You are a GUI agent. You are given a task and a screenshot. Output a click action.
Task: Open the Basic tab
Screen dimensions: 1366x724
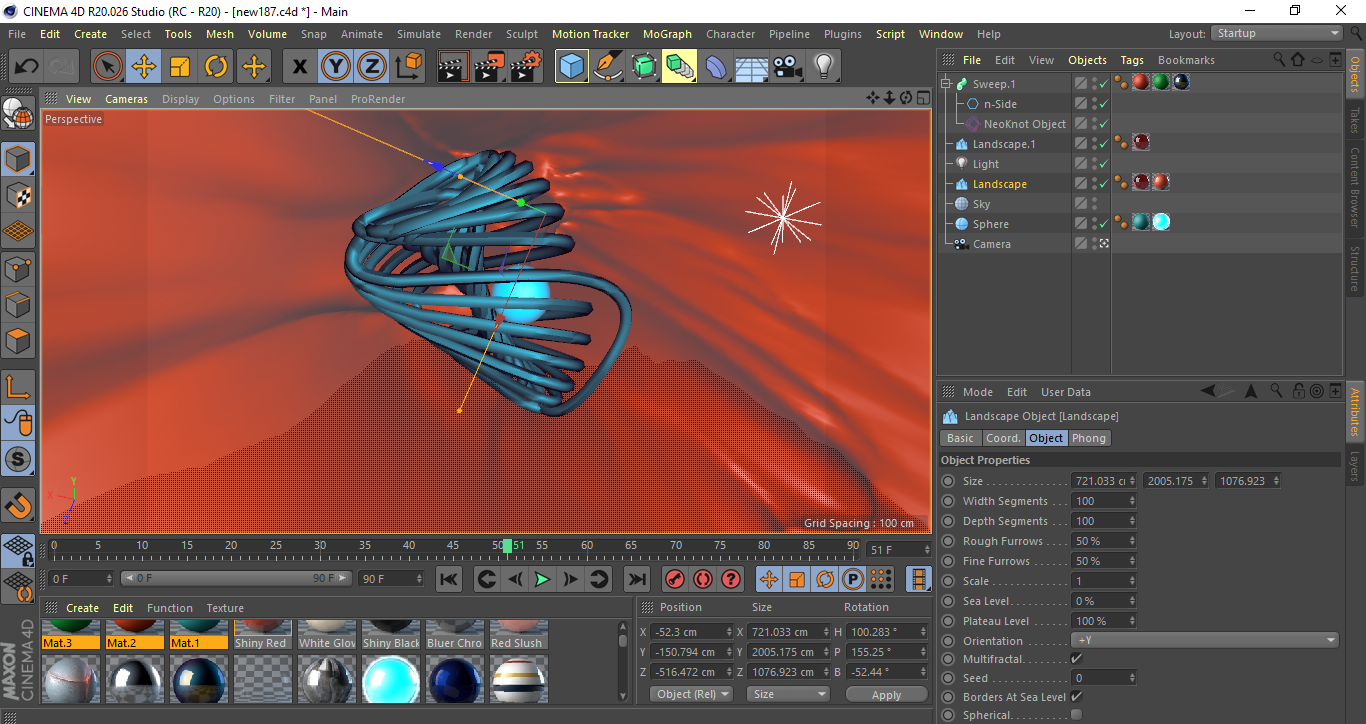[960, 438]
